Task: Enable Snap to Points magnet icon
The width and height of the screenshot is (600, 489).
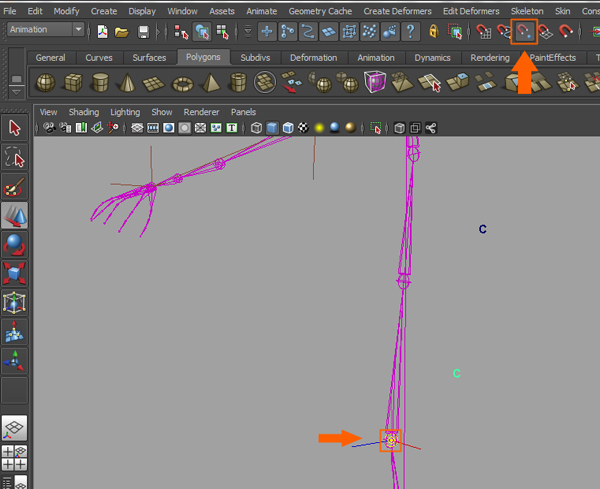Action: click(x=524, y=31)
